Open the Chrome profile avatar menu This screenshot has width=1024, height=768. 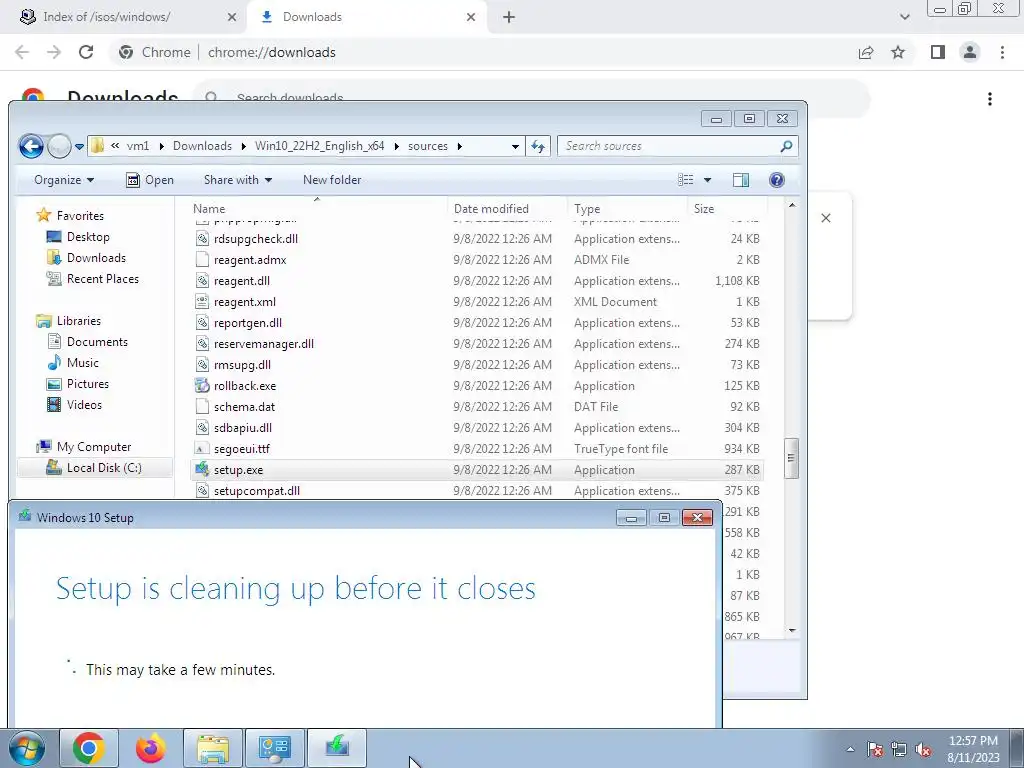click(970, 52)
